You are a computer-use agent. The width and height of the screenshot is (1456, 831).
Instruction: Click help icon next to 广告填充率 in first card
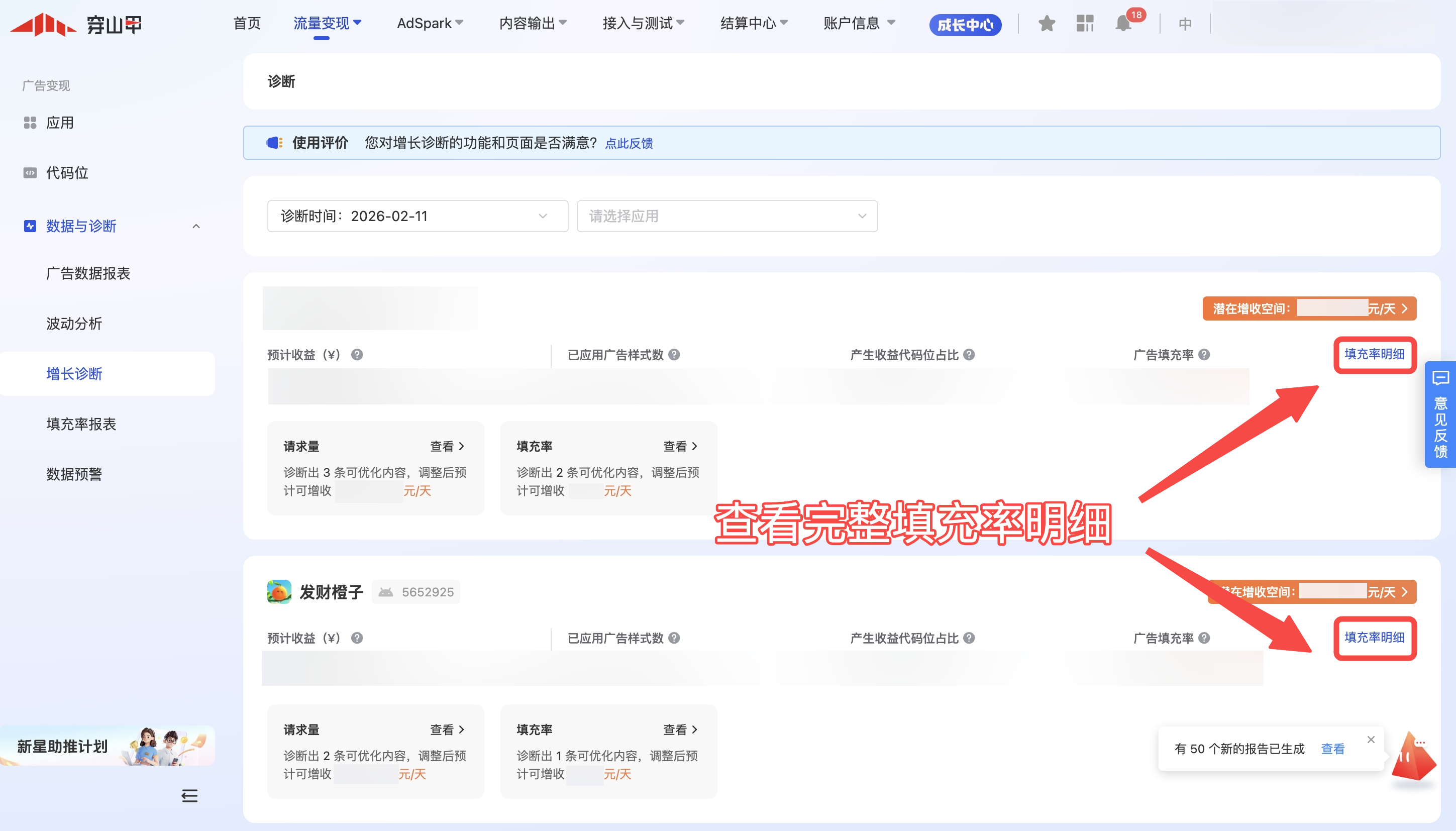[x=1204, y=354]
